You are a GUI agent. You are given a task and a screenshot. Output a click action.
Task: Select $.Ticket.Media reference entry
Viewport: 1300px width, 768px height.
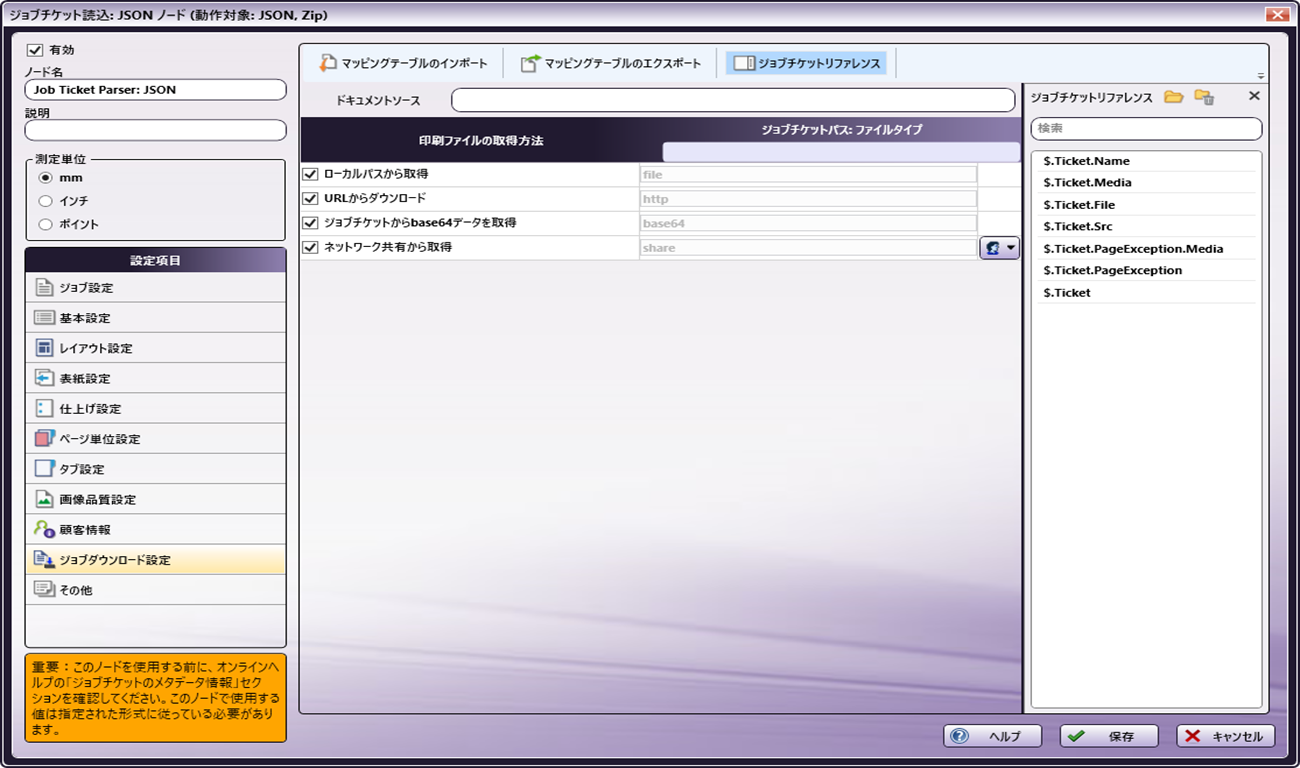click(x=1144, y=183)
